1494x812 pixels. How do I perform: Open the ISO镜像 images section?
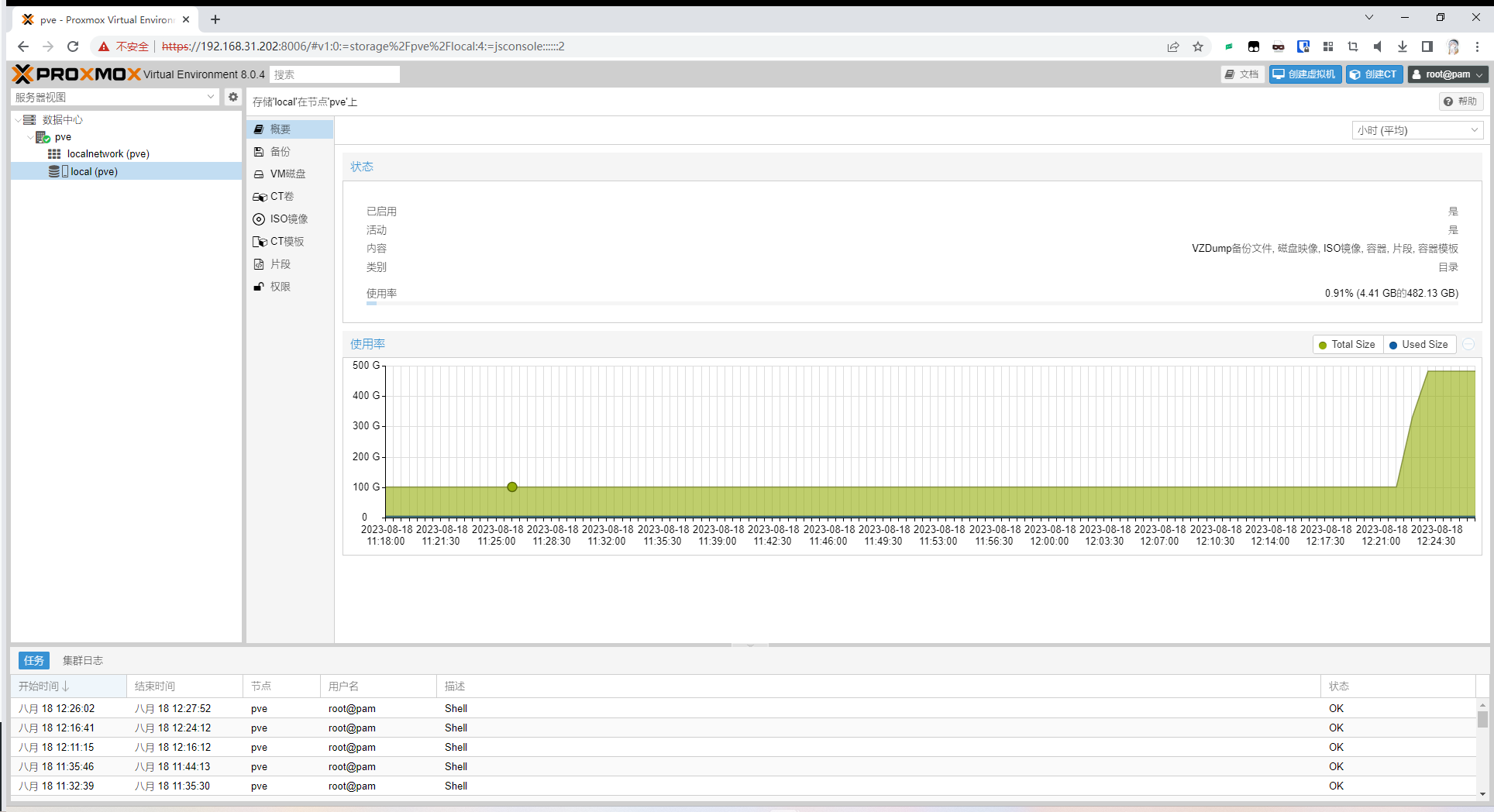click(288, 219)
